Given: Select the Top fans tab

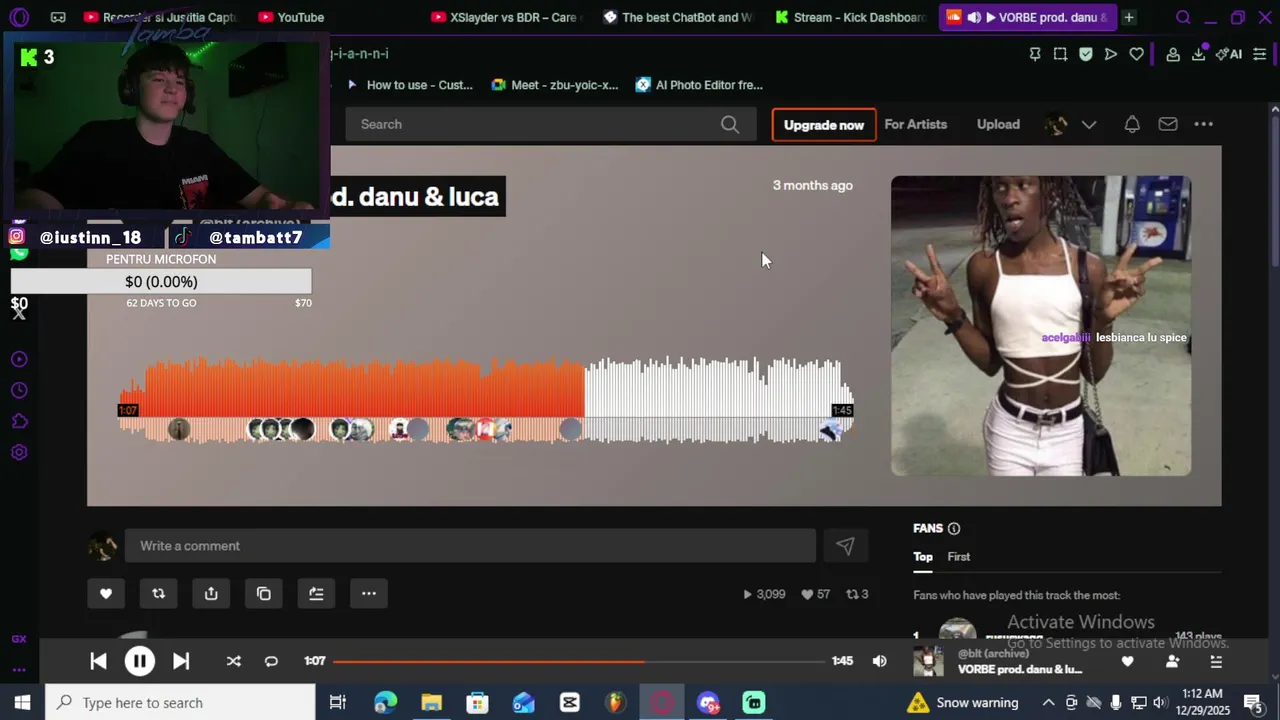Looking at the screenshot, I should coord(923,557).
